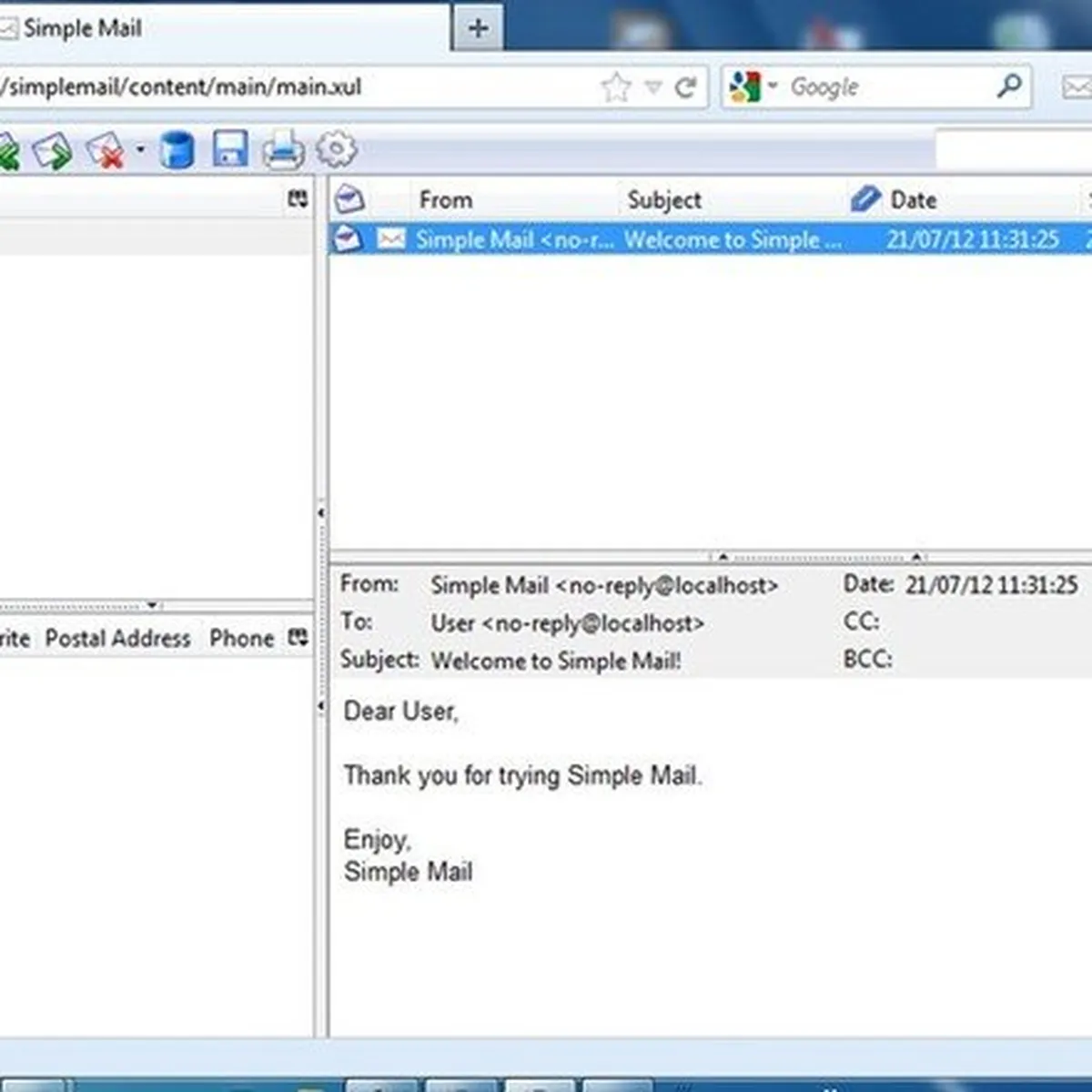
Task: Open the column picker beside the Phone column
Action: pos(298,637)
